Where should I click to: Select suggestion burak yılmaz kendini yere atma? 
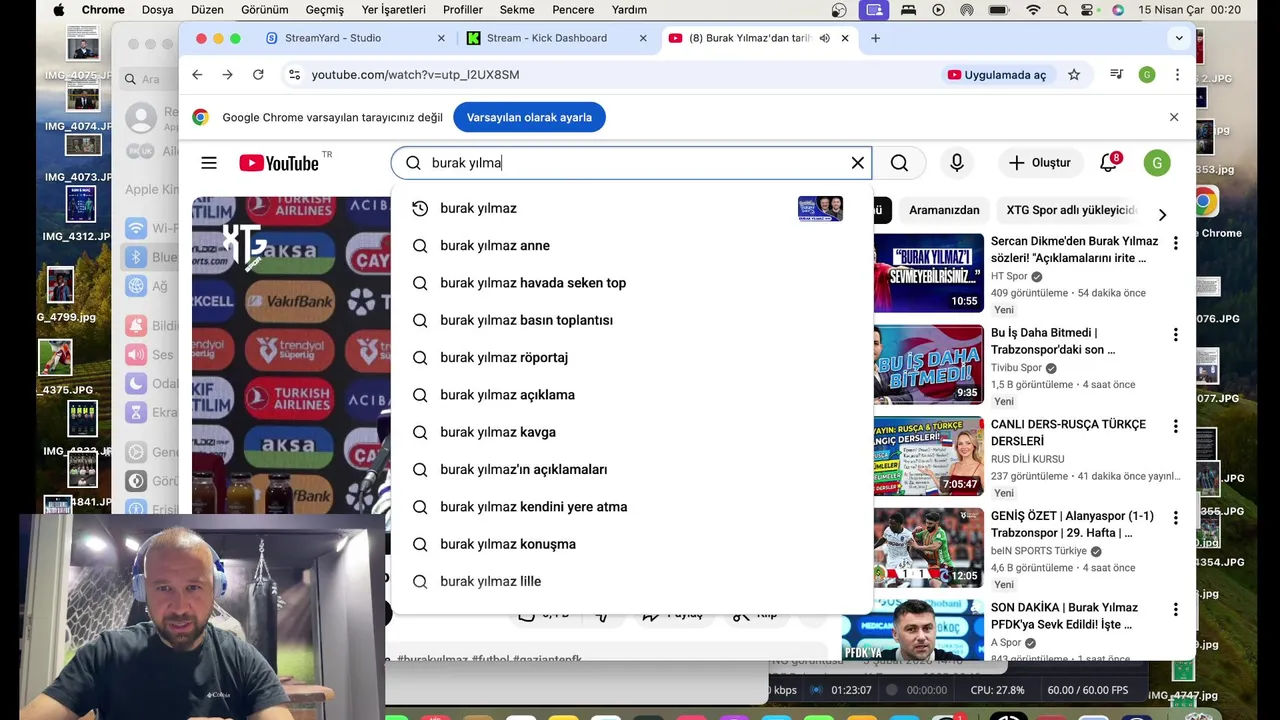tap(631, 507)
